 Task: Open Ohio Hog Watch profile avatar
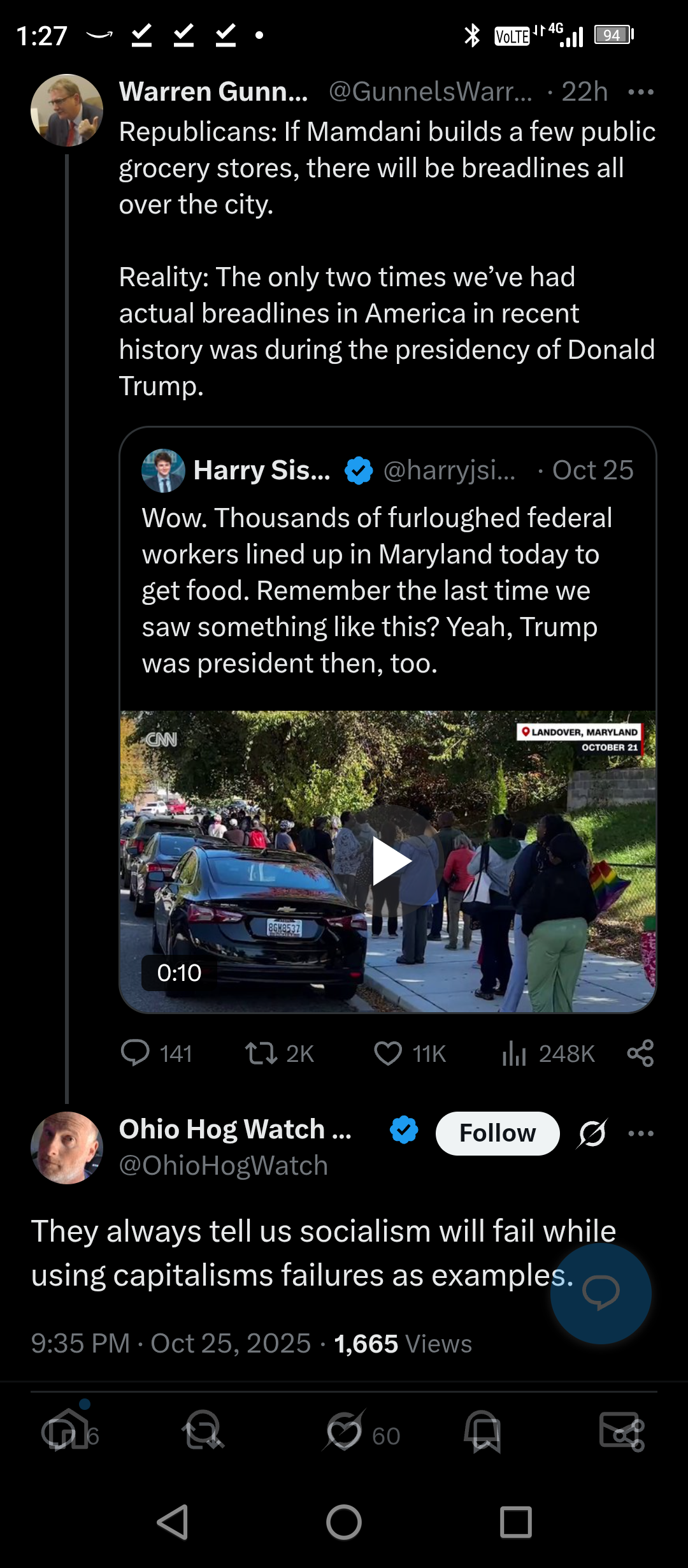pos(67,1148)
